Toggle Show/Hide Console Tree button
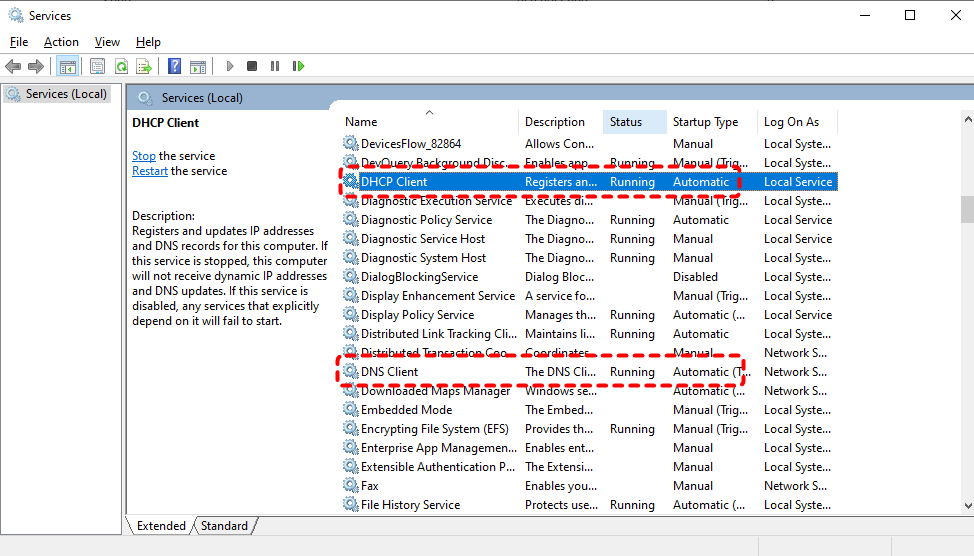Viewport: 974px width, 556px height. [x=67, y=66]
